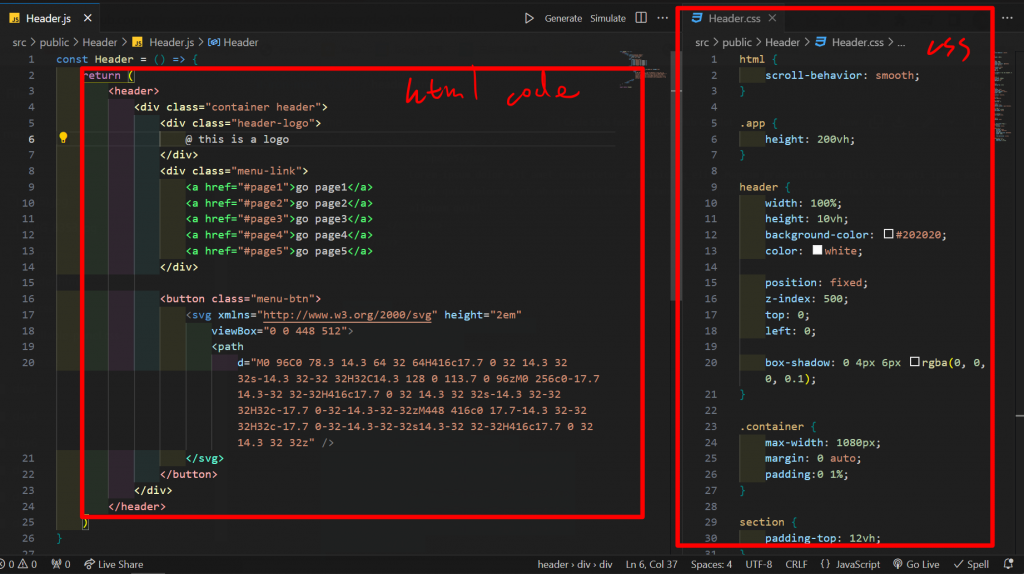
Task: Open the left editor's more actions ellipsis
Action: pos(663,18)
